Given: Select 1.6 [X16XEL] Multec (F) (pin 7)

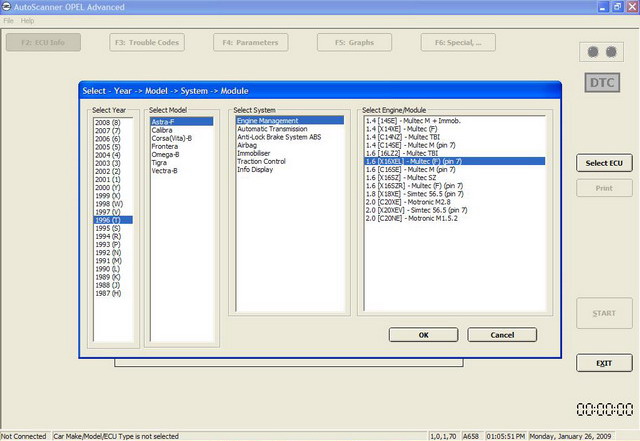Looking at the screenshot, I should tap(455, 161).
